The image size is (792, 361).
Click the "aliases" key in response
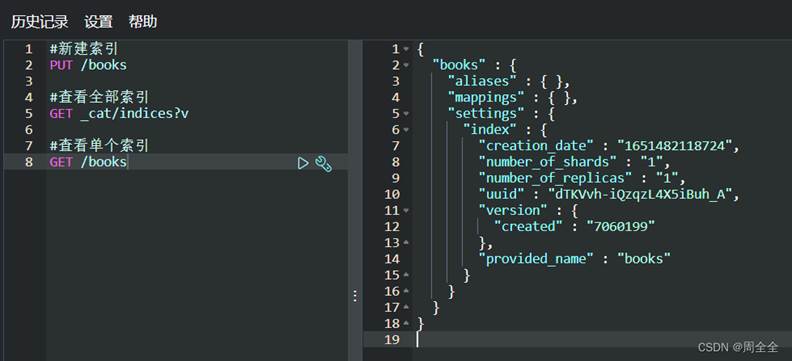(x=482, y=81)
